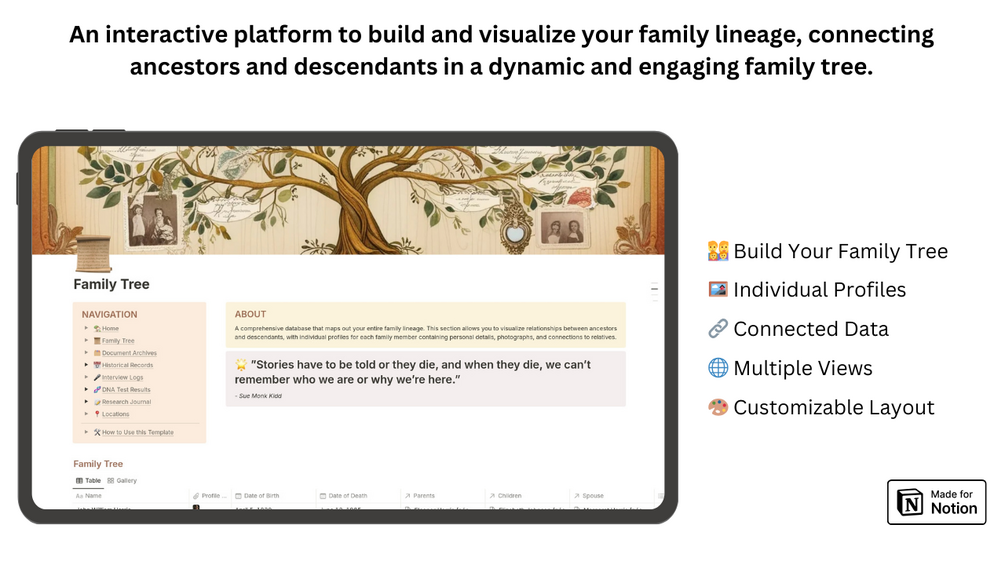The height and width of the screenshot is (565, 1005).
Task: Click the ABOUT heading
Action: pyautogui.click(x=250, y=314)
